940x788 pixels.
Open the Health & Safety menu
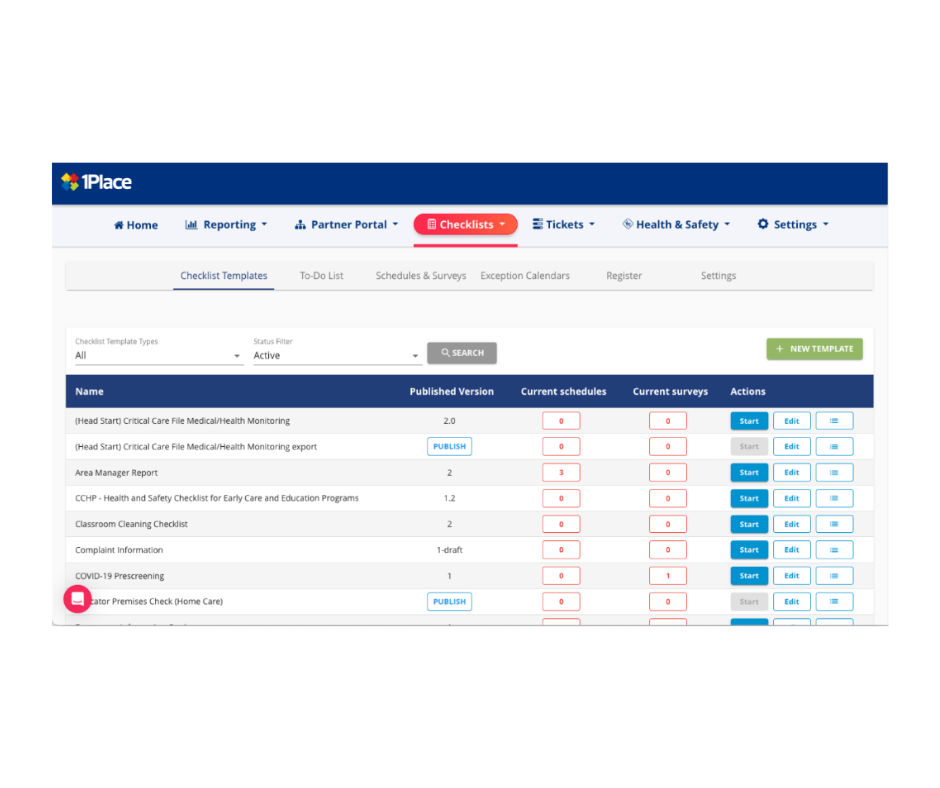click(676, 225)
